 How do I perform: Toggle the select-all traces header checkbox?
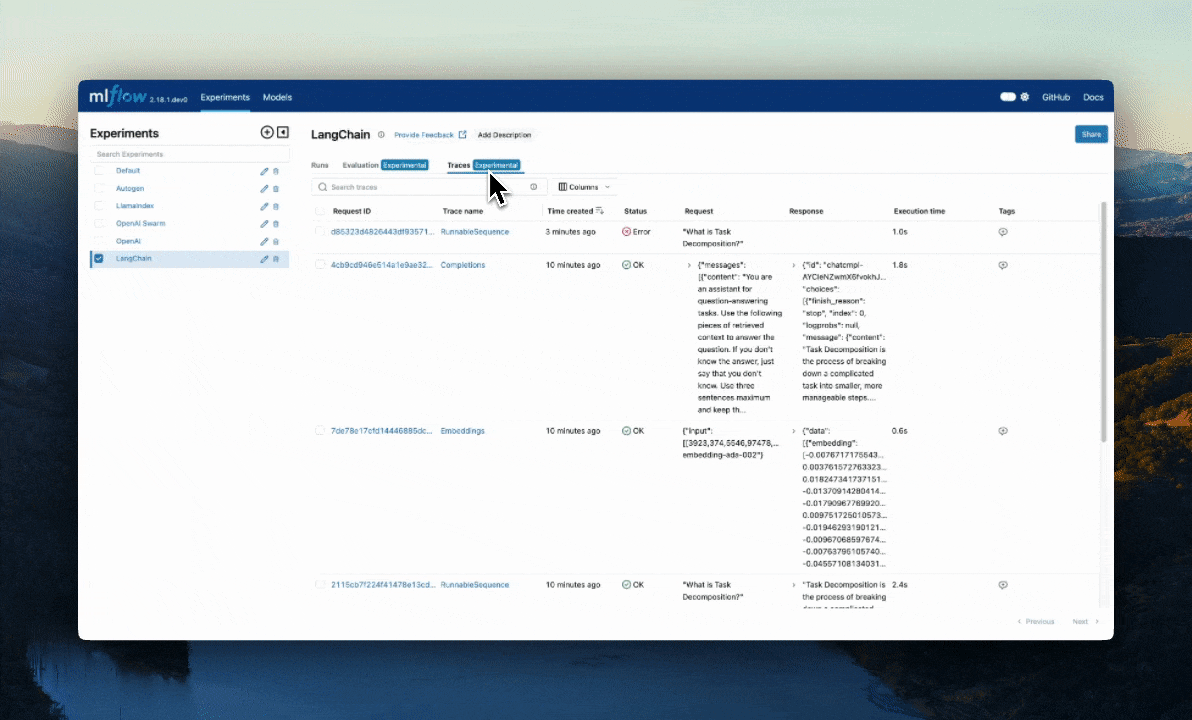[320, 211]
